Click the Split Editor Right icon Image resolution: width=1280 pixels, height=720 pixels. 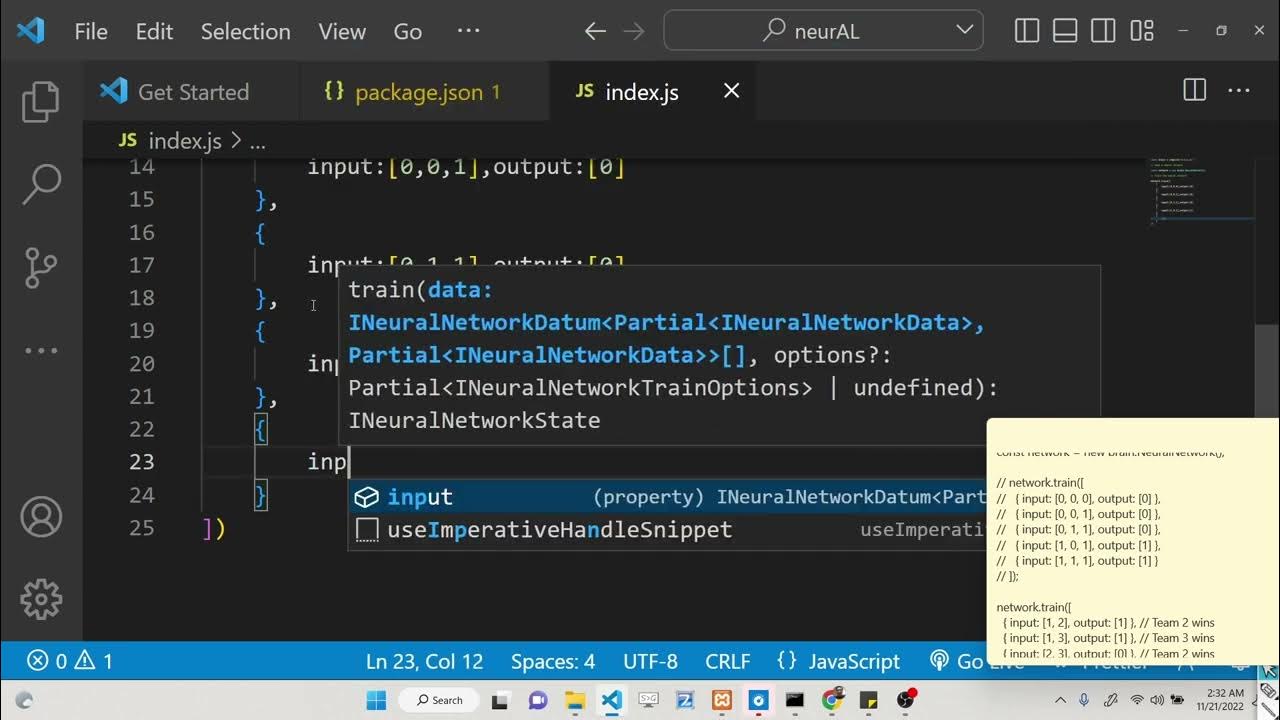click(x=1194, y=91)
